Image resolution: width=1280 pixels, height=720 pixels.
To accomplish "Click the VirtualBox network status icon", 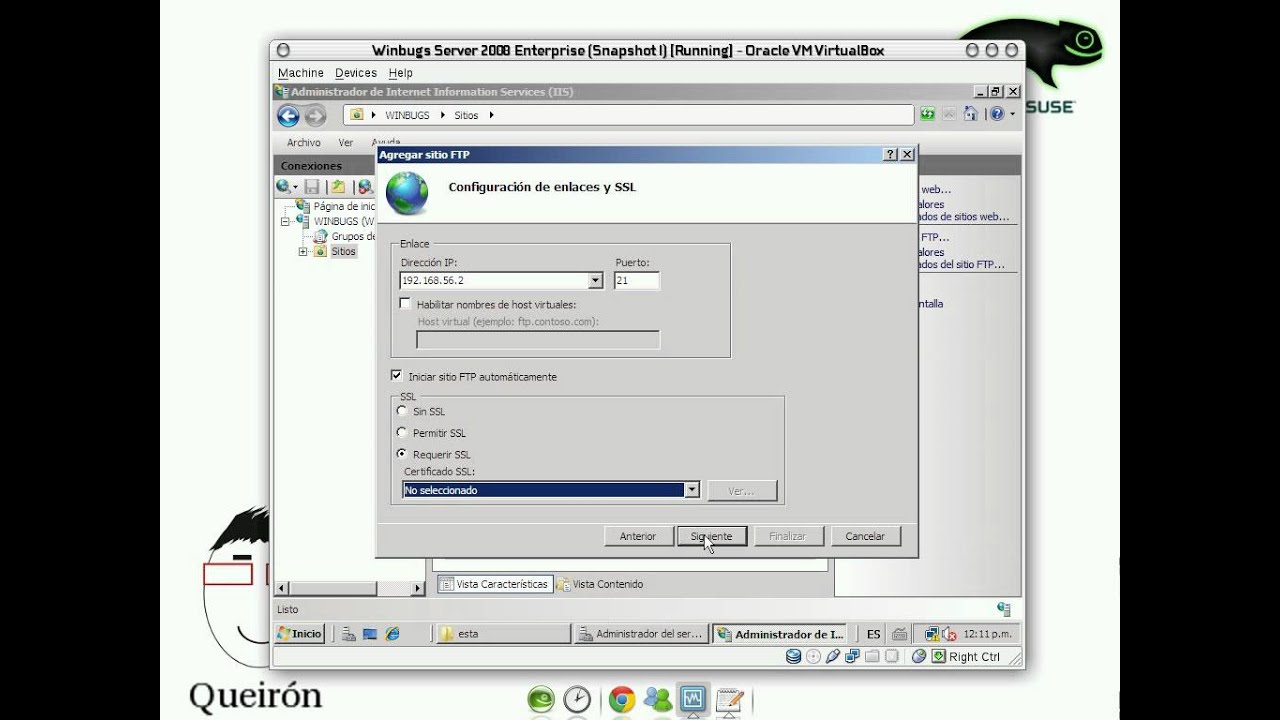I will tap(853, 656).
